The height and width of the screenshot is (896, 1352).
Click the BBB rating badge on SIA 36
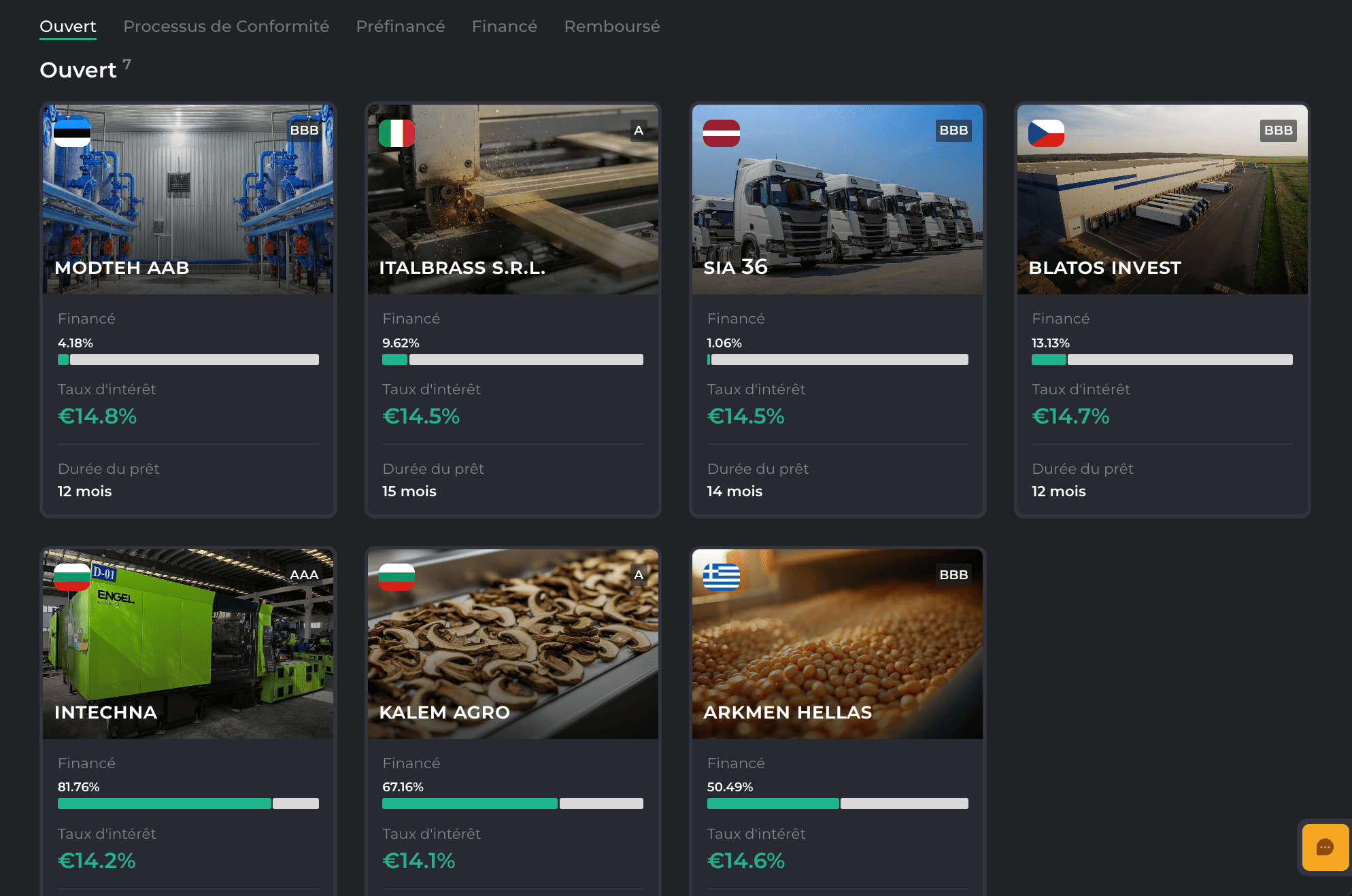(953, 131)
